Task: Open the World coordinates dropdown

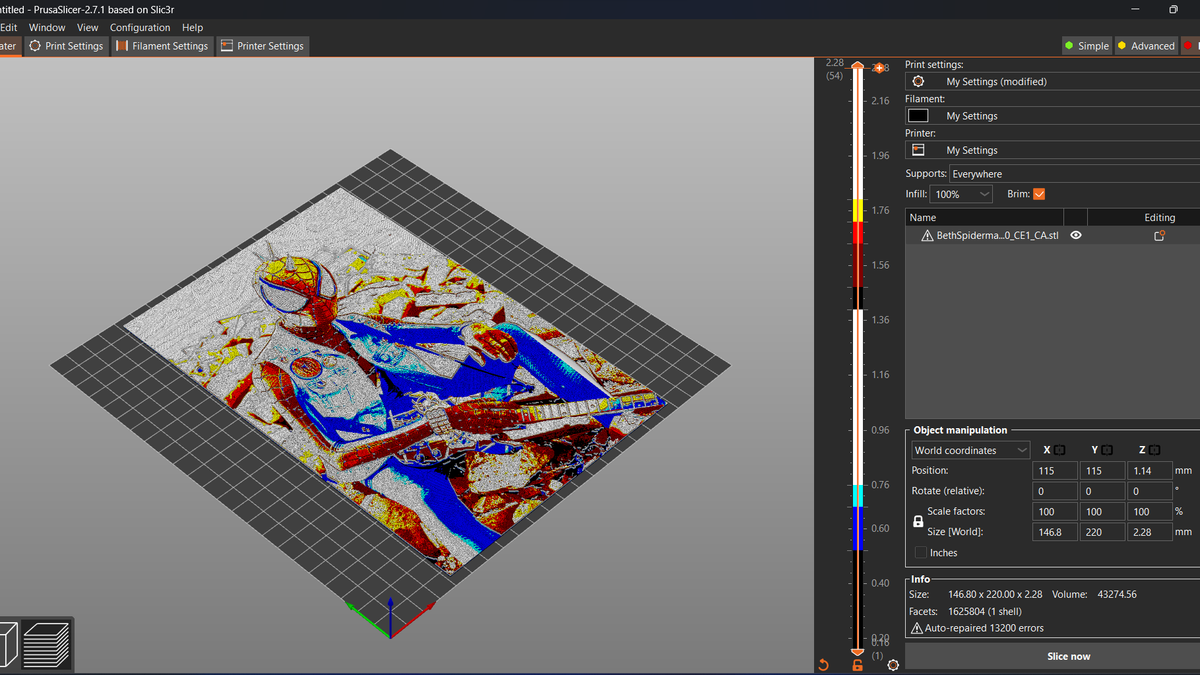Action: coord(970,449)
